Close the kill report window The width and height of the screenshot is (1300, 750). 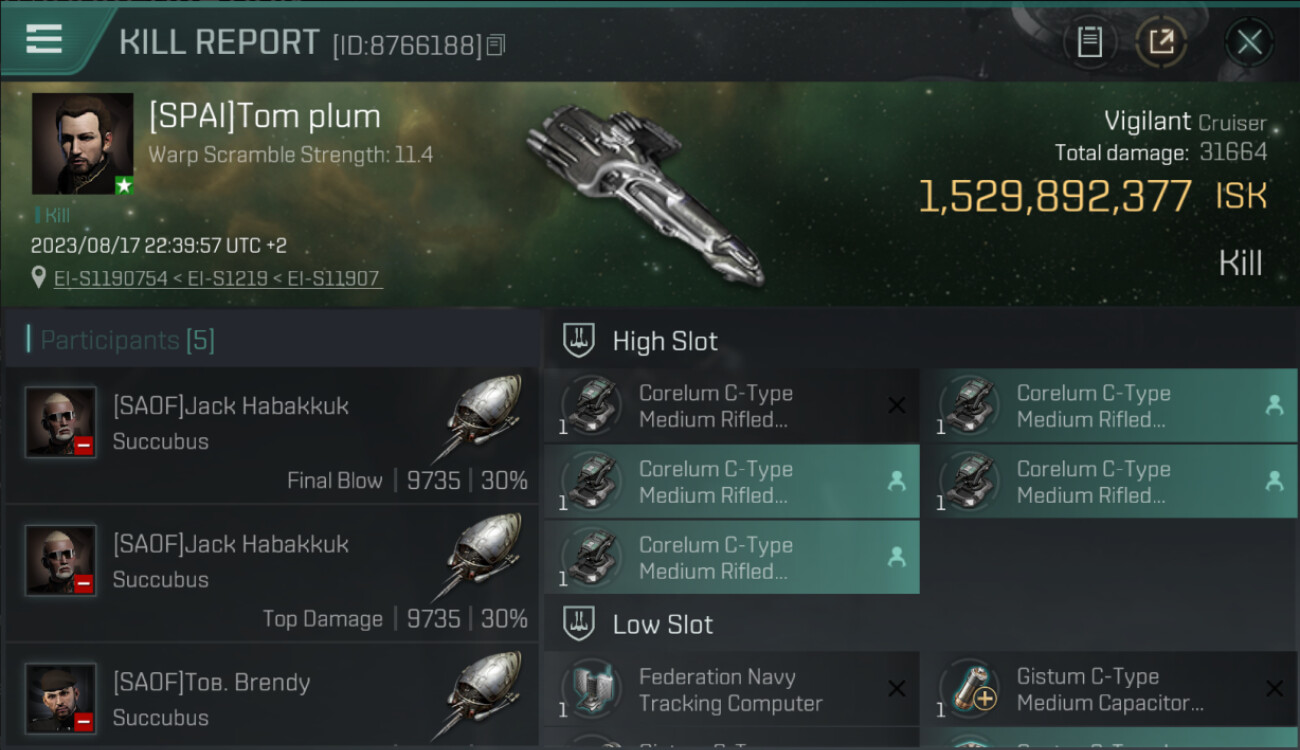1249,42
